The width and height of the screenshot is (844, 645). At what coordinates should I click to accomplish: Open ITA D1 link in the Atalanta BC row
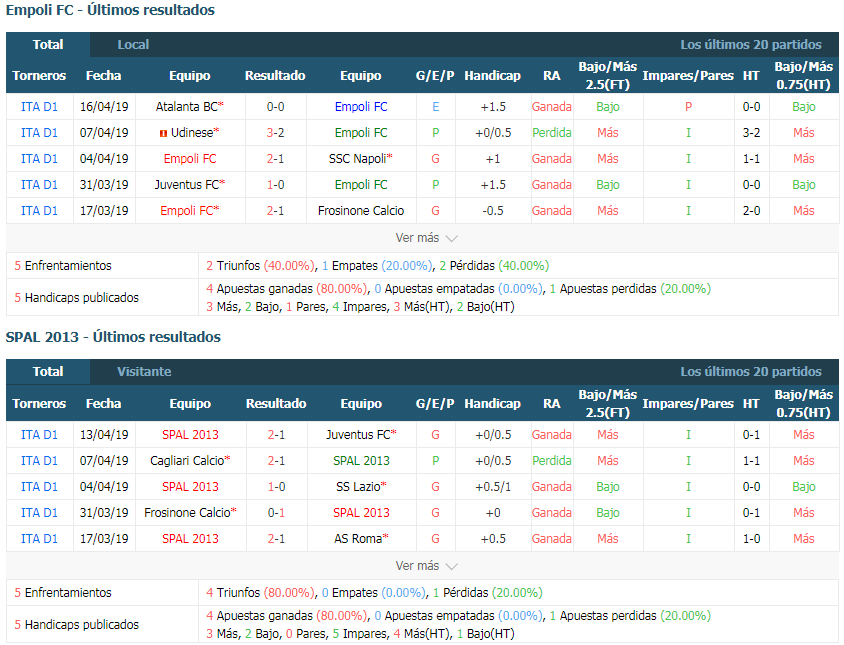pos(39,107)
